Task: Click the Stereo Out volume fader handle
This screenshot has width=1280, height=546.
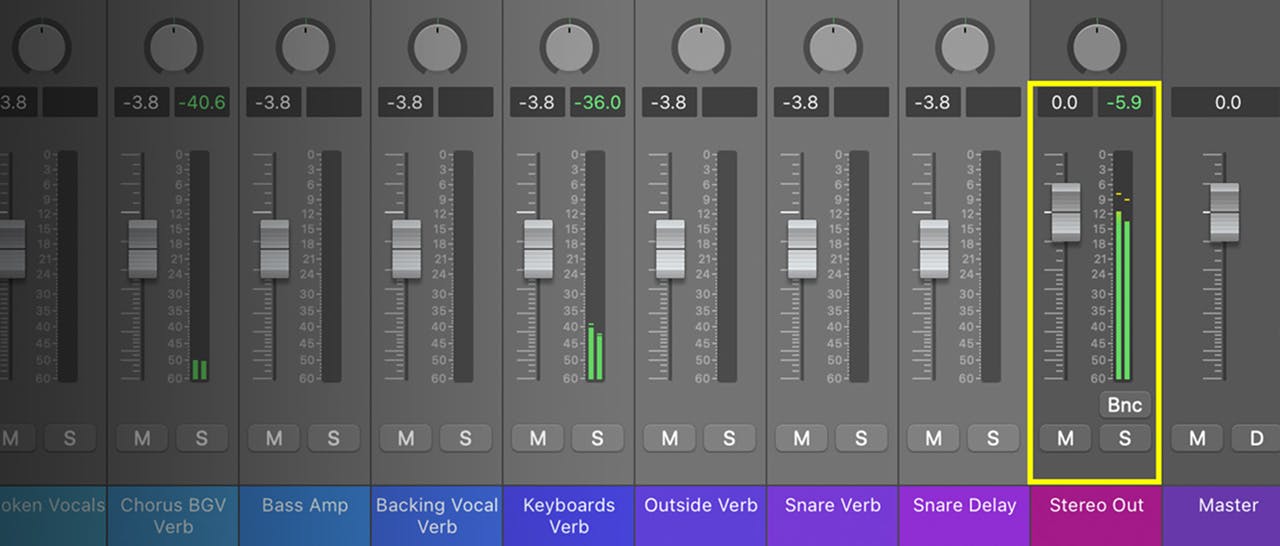Action: 1065,212
